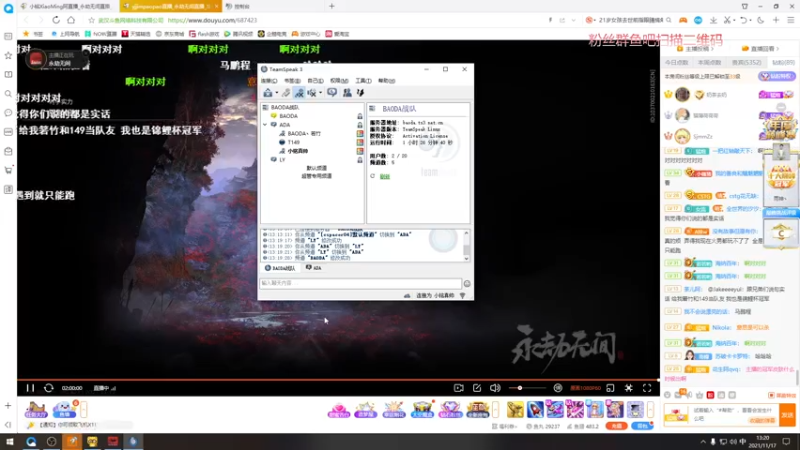Image resolution: width=800 pixels, height=450 pixels.
Task: Open dropdown arrow beside TeamSpeak mute icon
Action: coord(320,93)
